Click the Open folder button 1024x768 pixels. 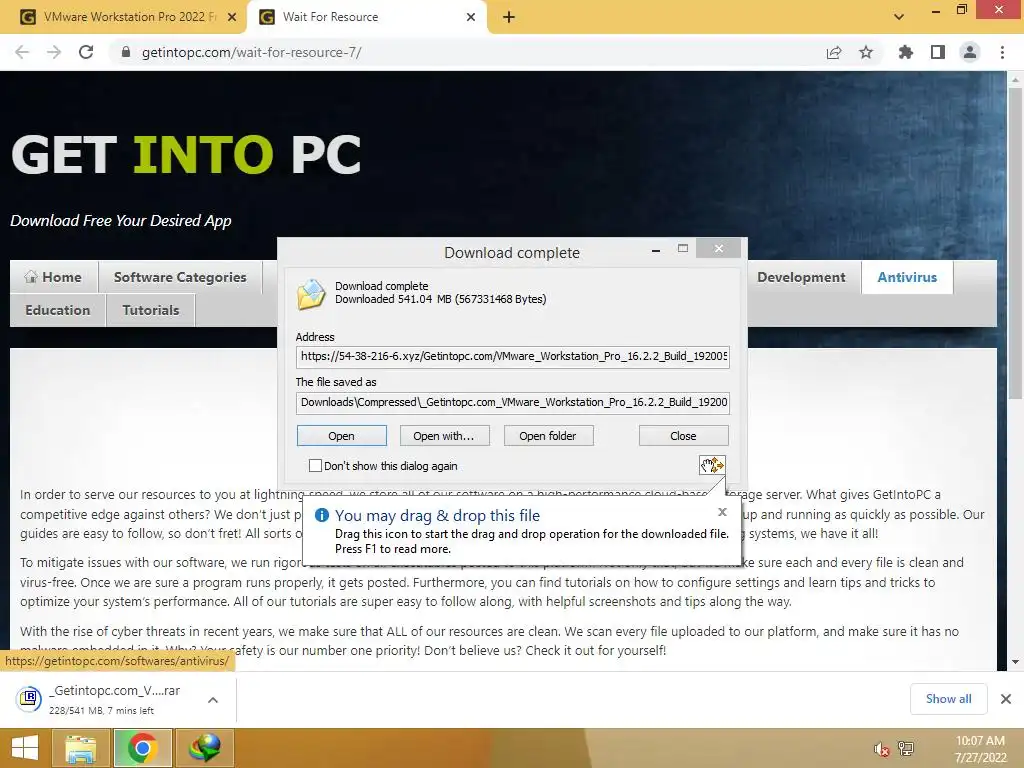pyautogui.click(x=549, y=436)
